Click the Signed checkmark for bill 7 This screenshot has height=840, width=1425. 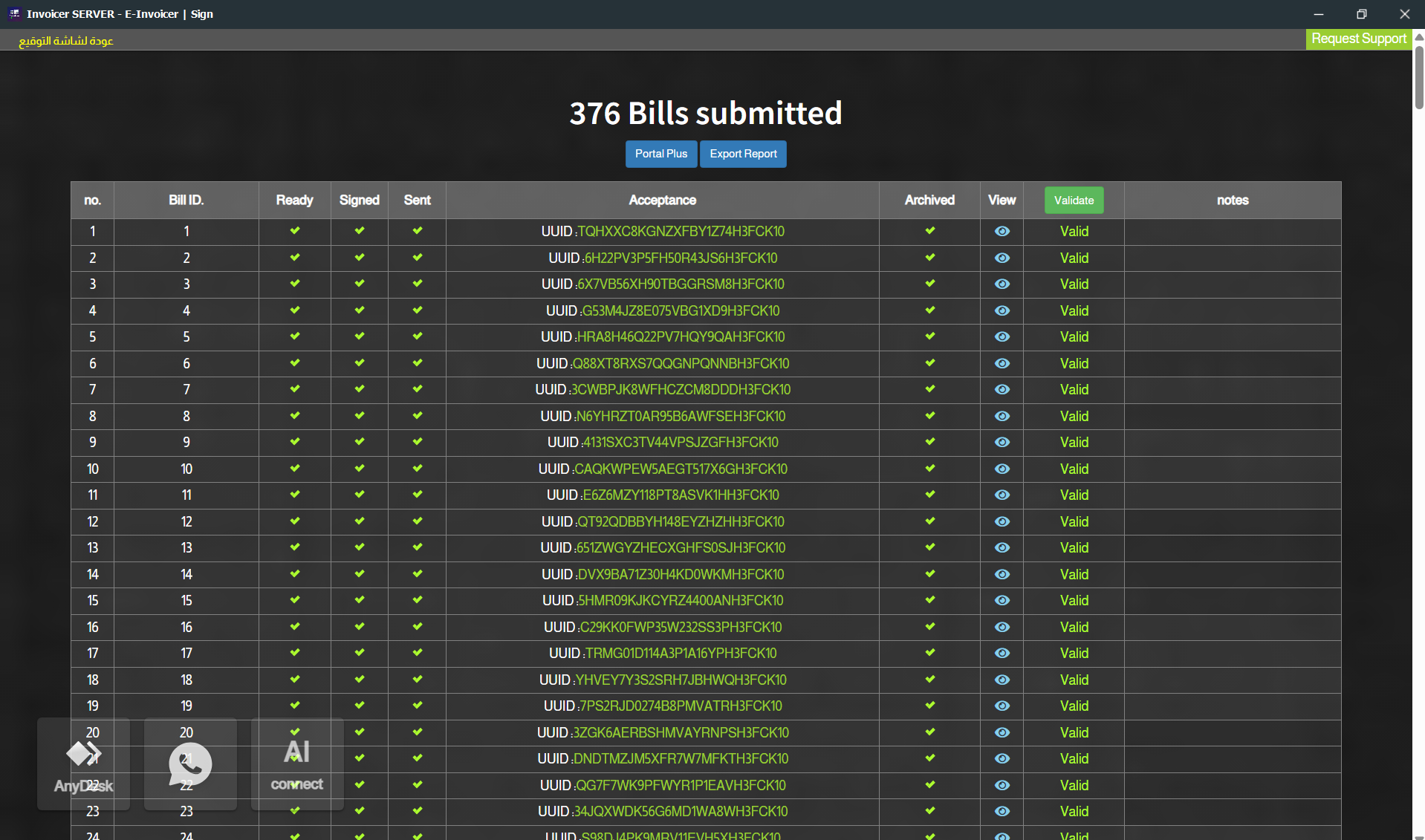click(x=360, y=389)
